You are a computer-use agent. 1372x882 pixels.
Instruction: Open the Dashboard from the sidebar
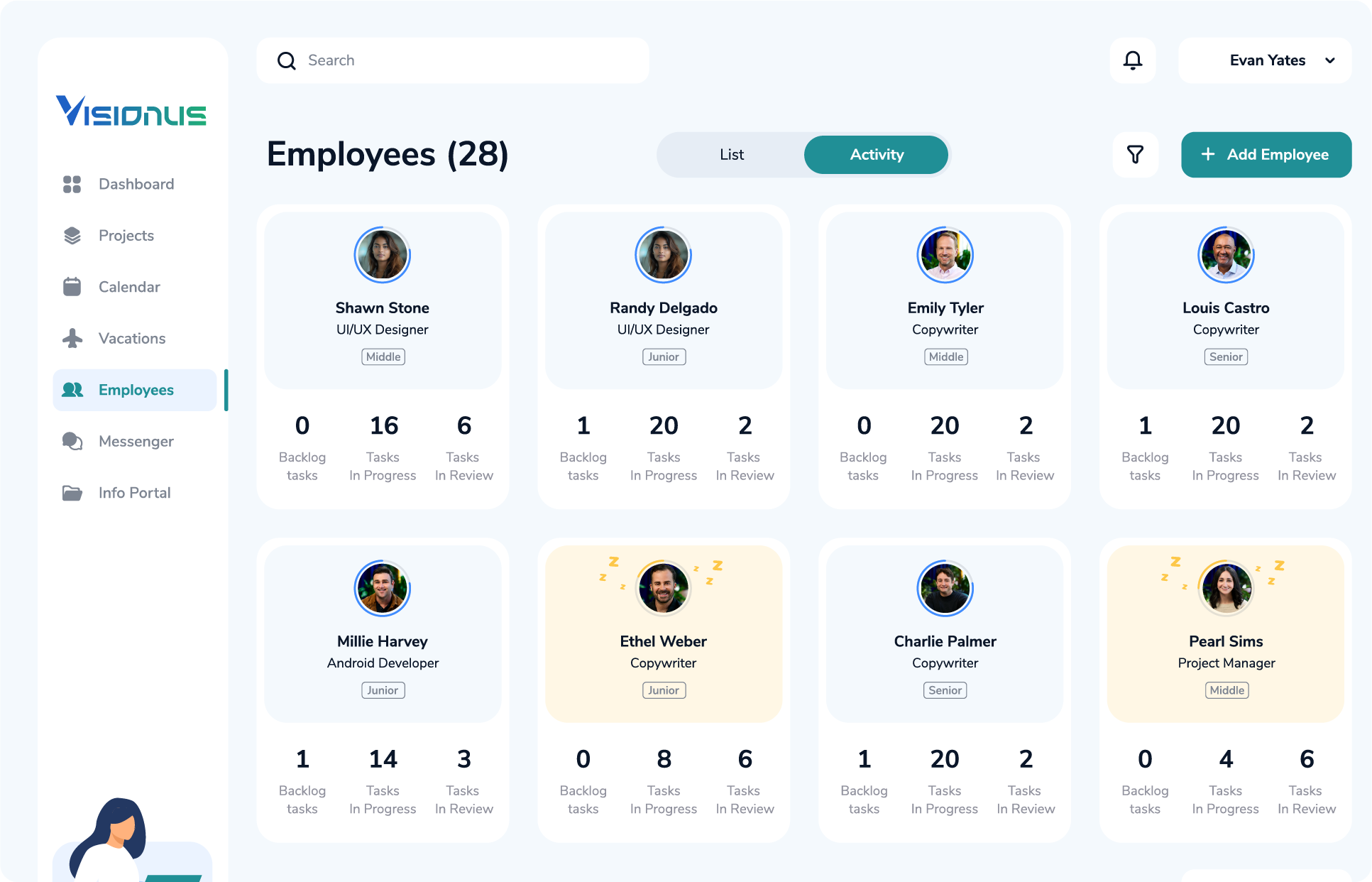[72, 184]
